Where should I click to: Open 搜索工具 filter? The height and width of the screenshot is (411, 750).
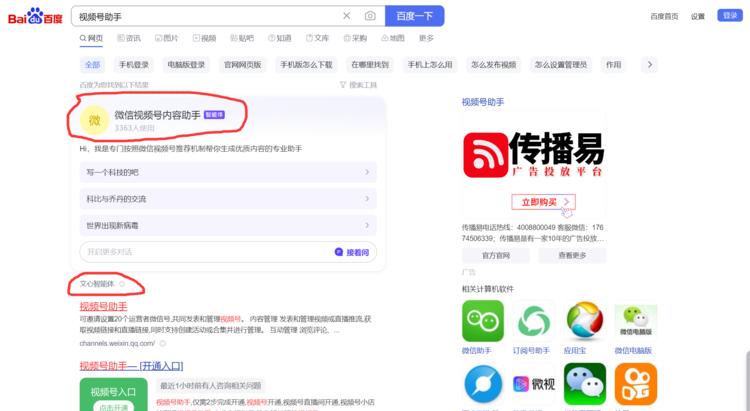click(x=358, y=85)
